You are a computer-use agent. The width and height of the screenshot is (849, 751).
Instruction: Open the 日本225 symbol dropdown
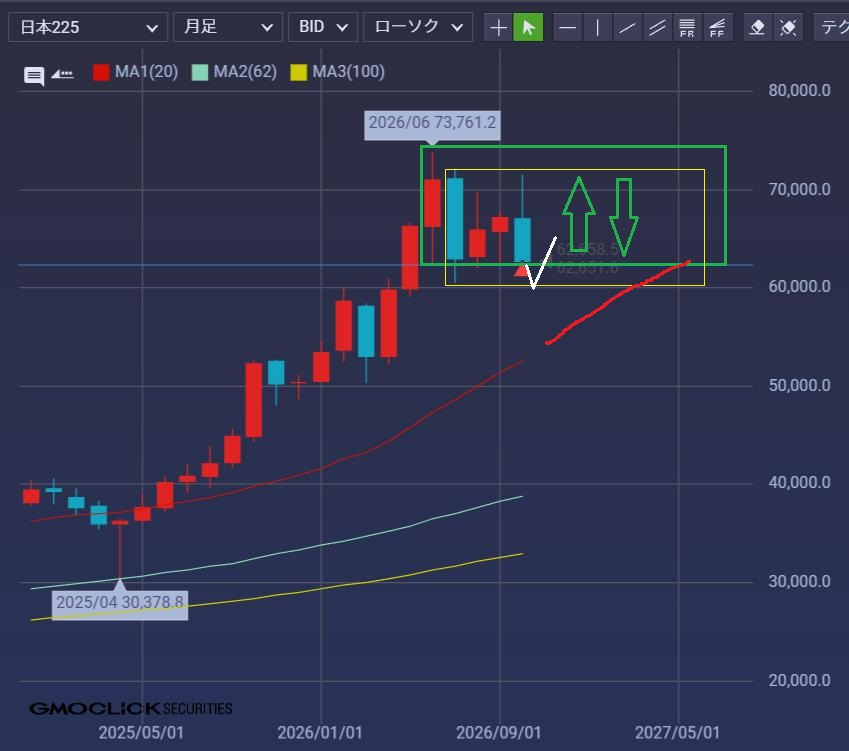[x=88, y=27]
